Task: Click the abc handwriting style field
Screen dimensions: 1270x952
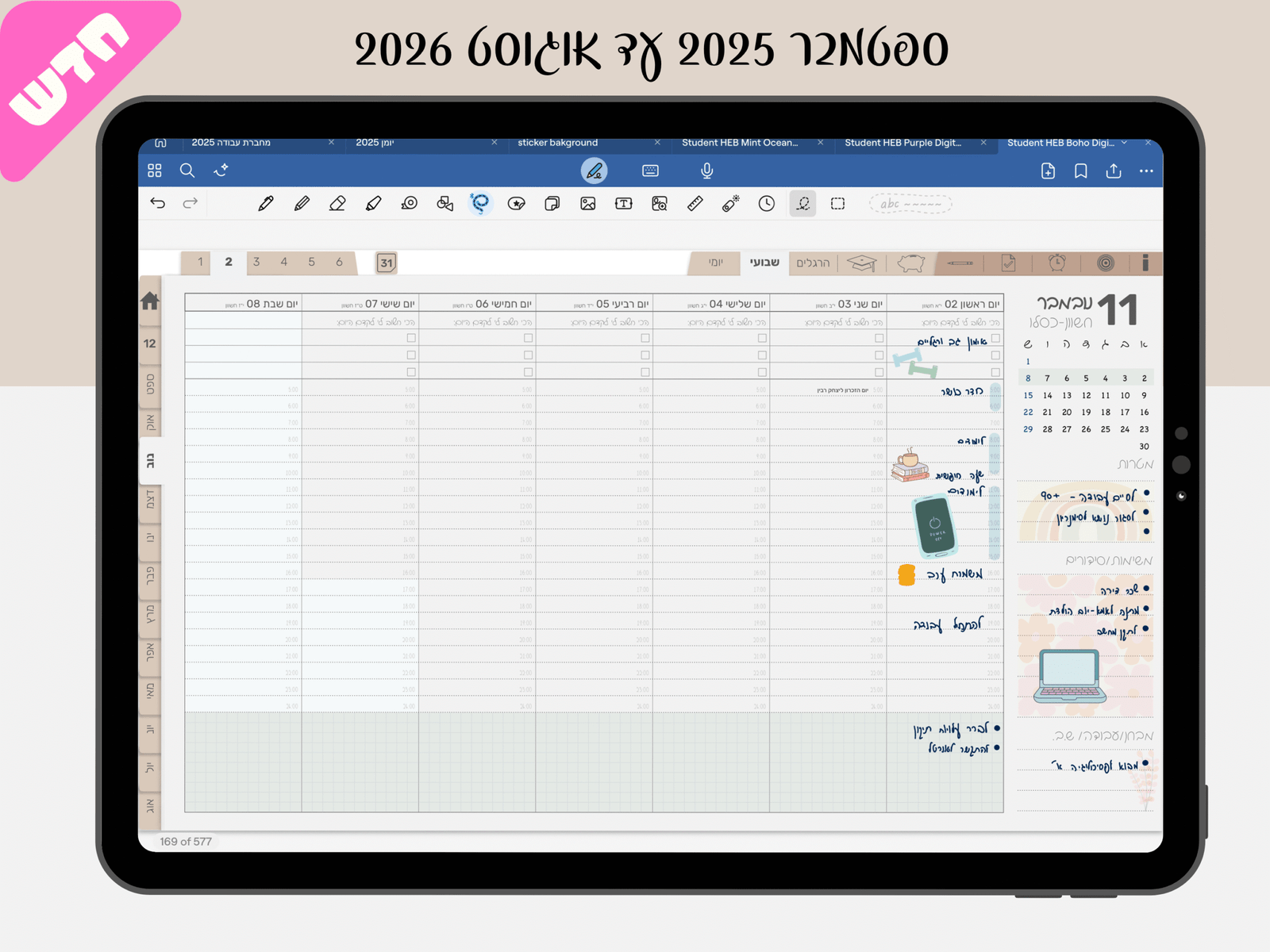Action: pos(910,204)
